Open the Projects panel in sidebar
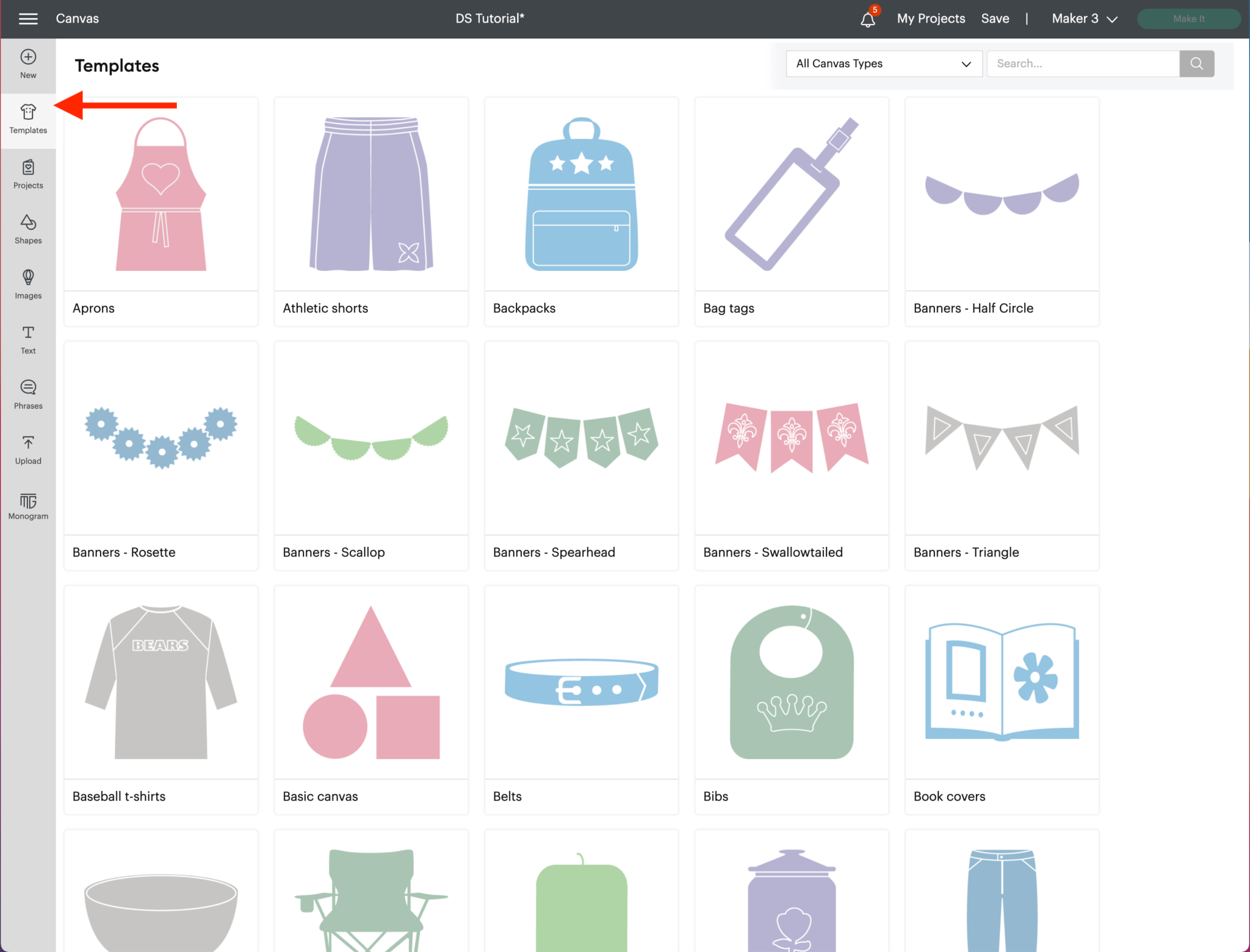The width and height of the screenshot is (1250, 952). 28,174
